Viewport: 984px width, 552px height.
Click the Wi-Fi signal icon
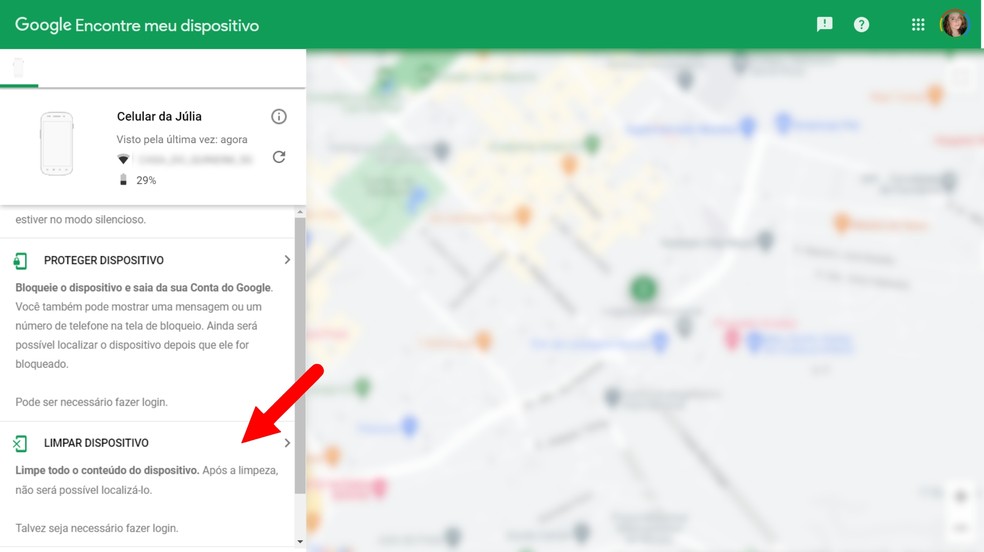[x=123, y=159]
